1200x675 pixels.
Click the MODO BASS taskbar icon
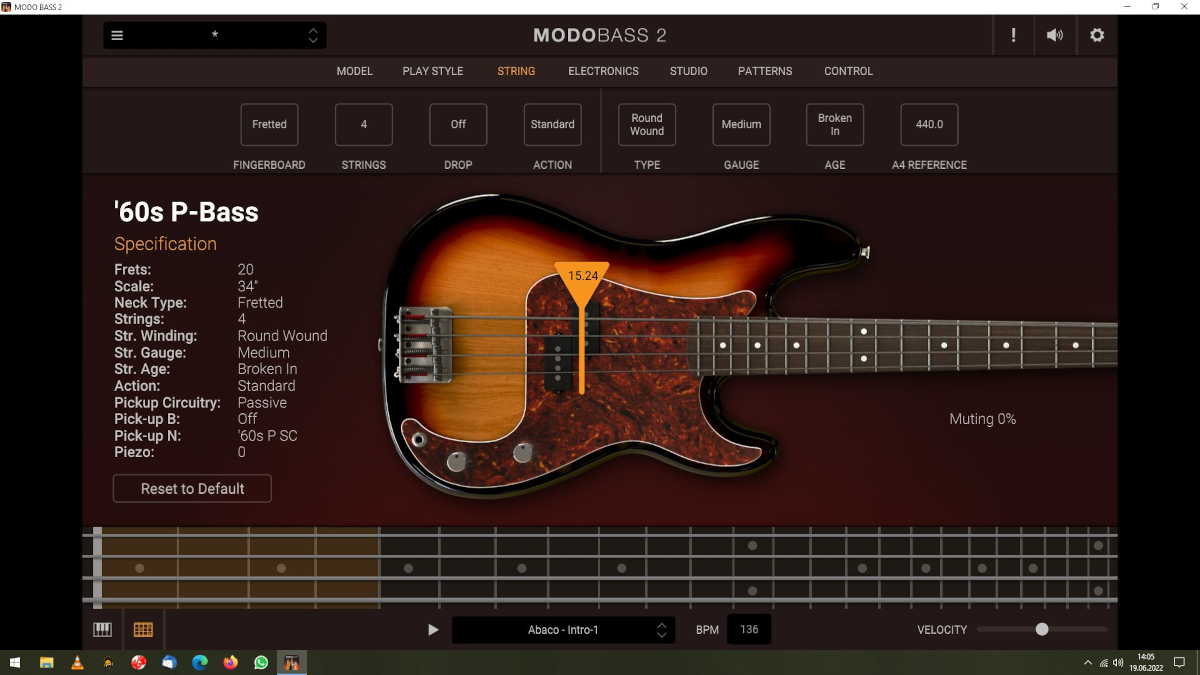pos(292,662)
